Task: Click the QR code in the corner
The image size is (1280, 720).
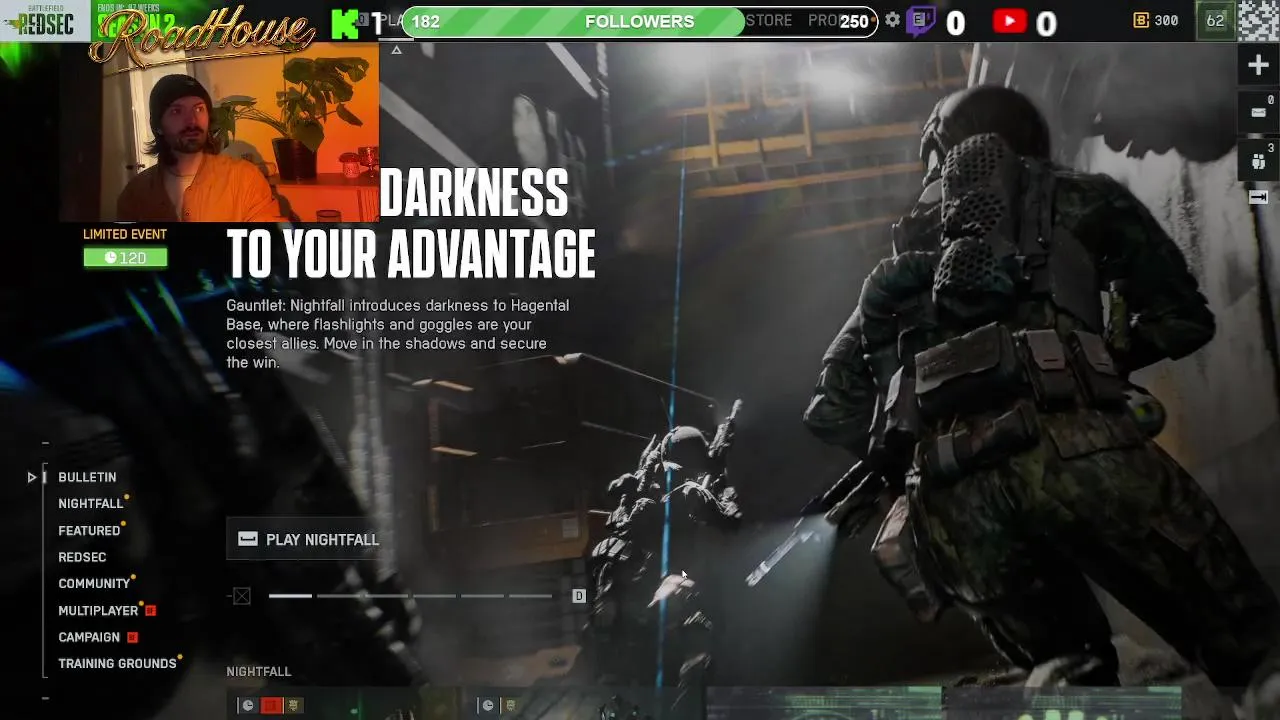Action: 1258,21
